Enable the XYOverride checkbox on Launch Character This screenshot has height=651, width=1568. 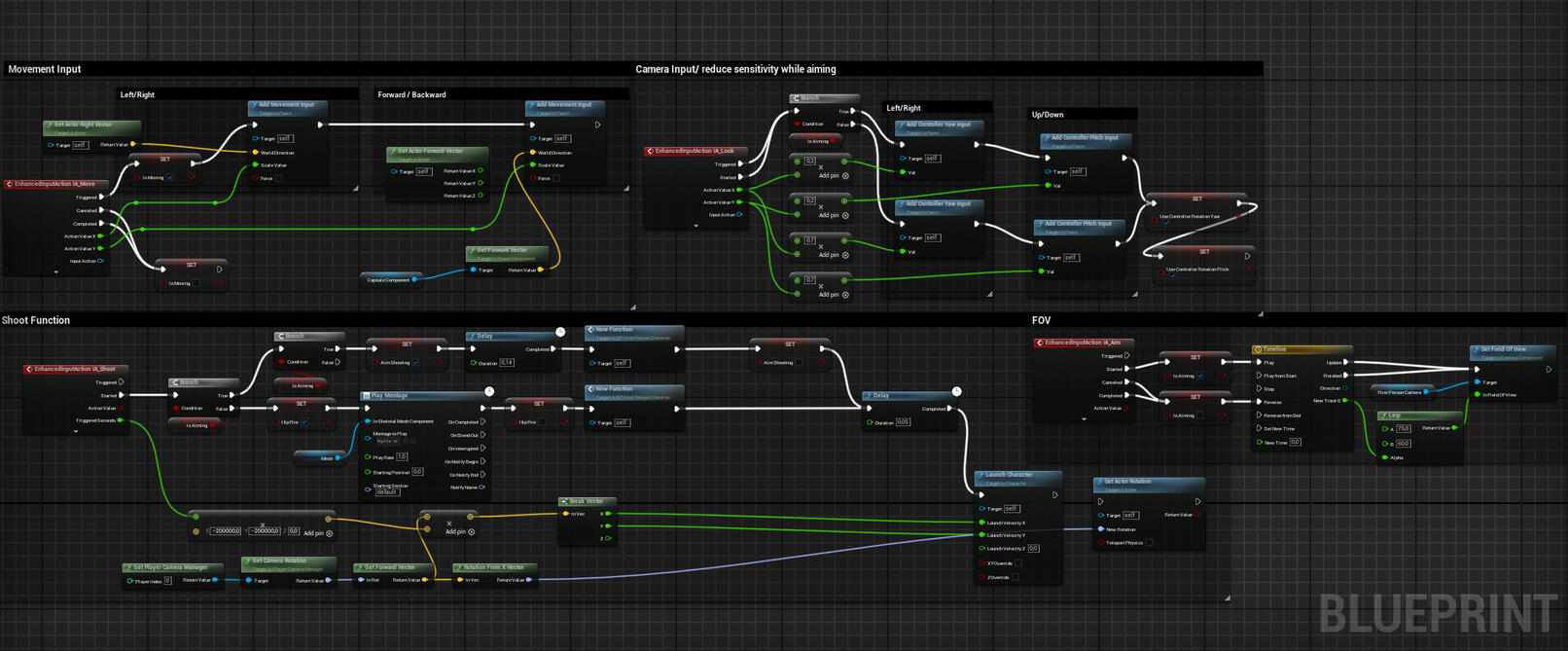pyautogui.click(x=1017, y=563)
